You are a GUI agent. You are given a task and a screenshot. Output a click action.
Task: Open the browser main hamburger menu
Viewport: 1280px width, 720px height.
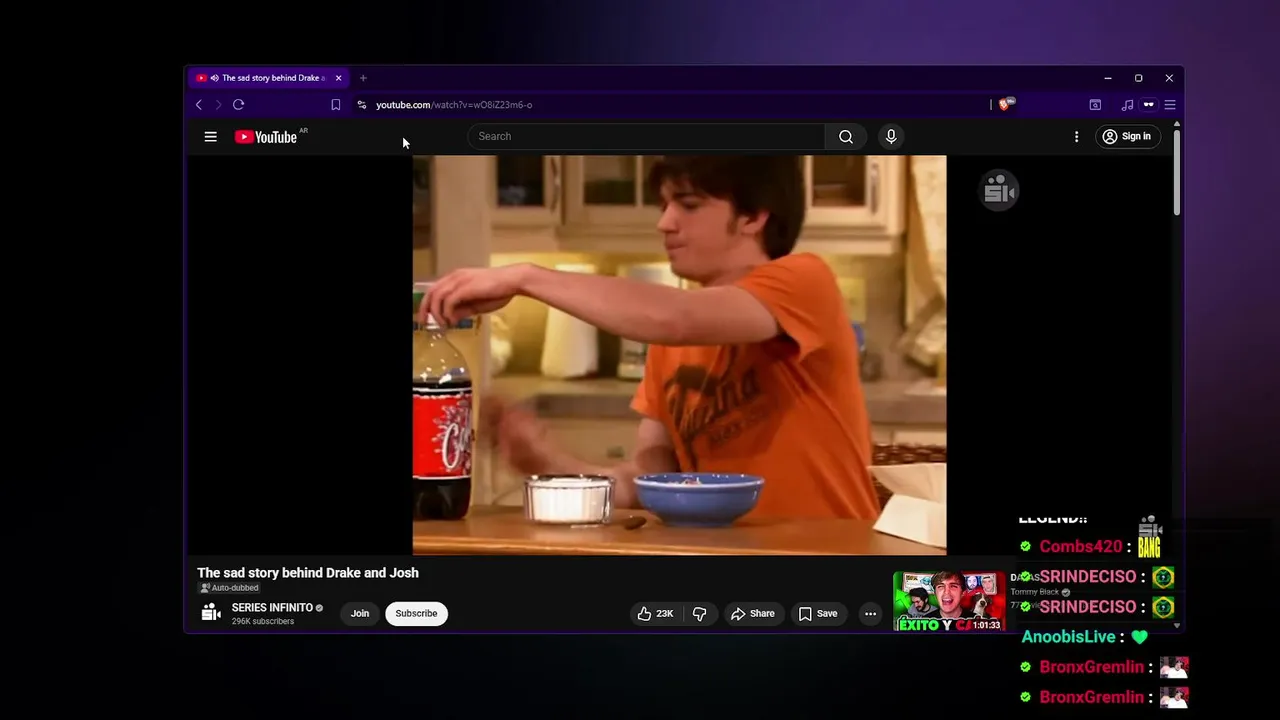1169,105
